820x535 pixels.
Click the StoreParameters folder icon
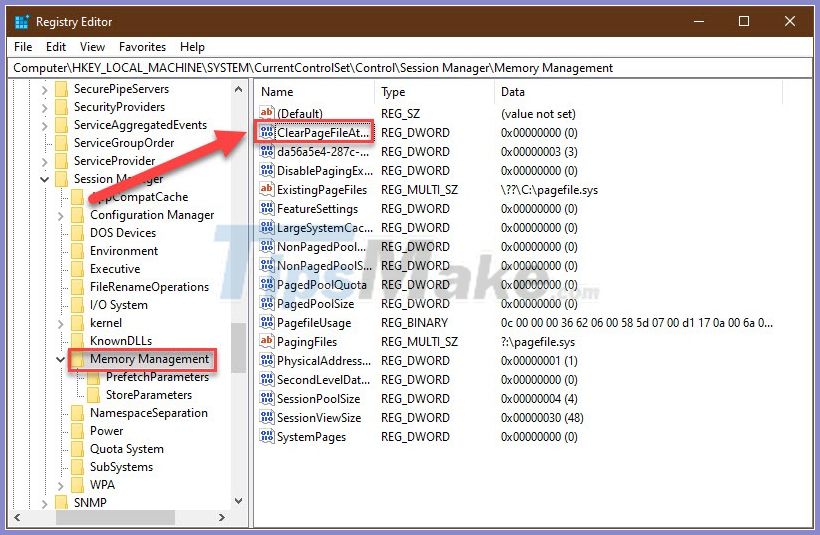pyautogui.click(x=94, y=395)
